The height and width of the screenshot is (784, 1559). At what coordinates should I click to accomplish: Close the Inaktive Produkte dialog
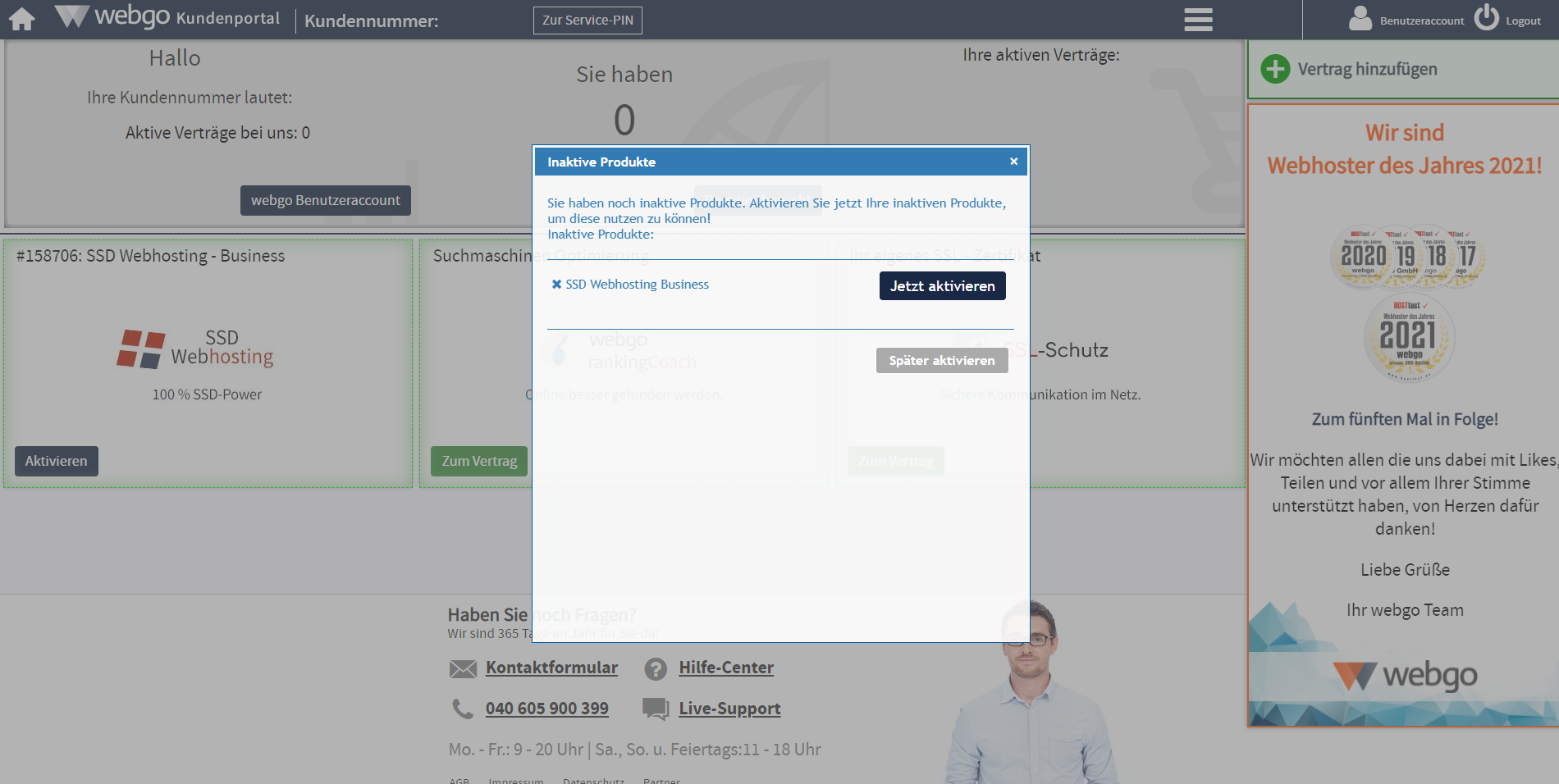[x=1014, y=162]
